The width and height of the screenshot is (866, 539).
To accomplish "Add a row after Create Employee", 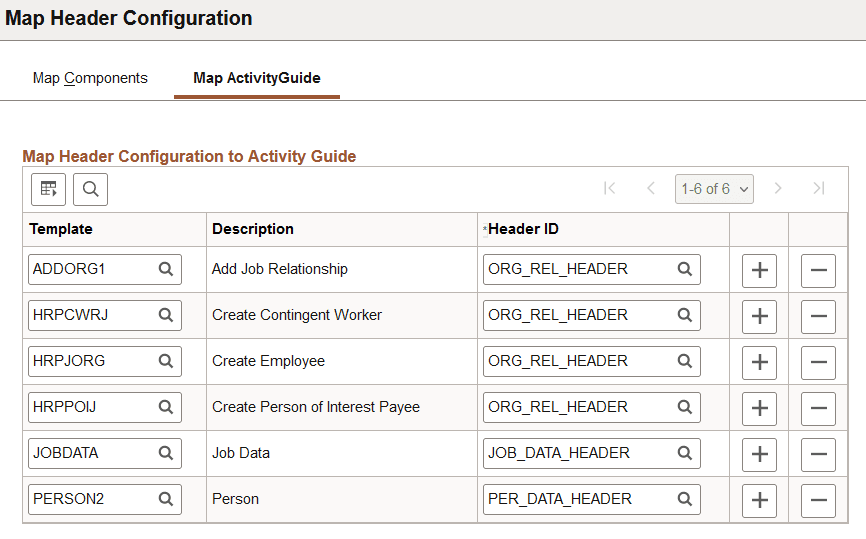I will [x=759, y=362].
